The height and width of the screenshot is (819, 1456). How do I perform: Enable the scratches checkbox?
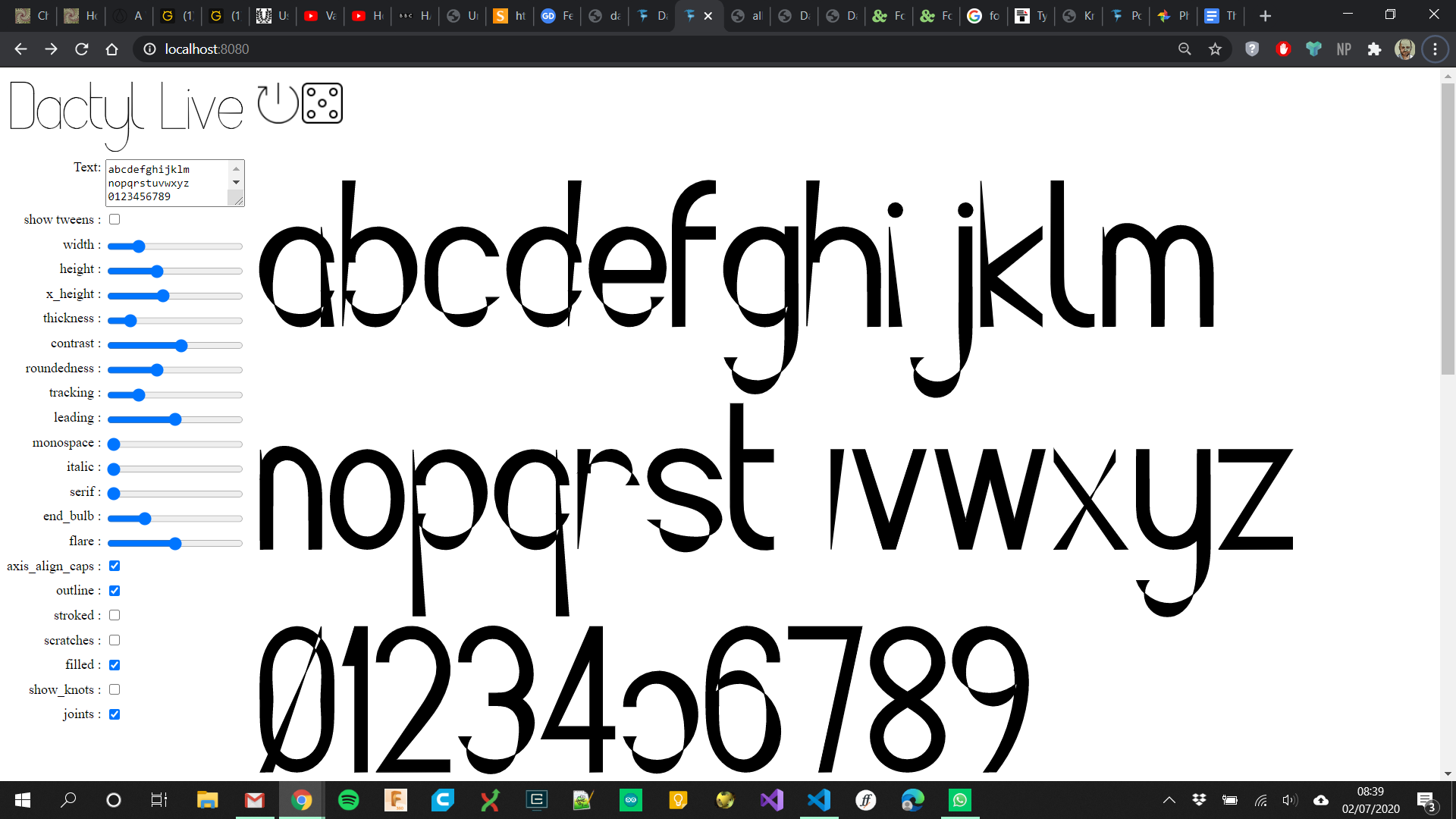click(115, 640)
